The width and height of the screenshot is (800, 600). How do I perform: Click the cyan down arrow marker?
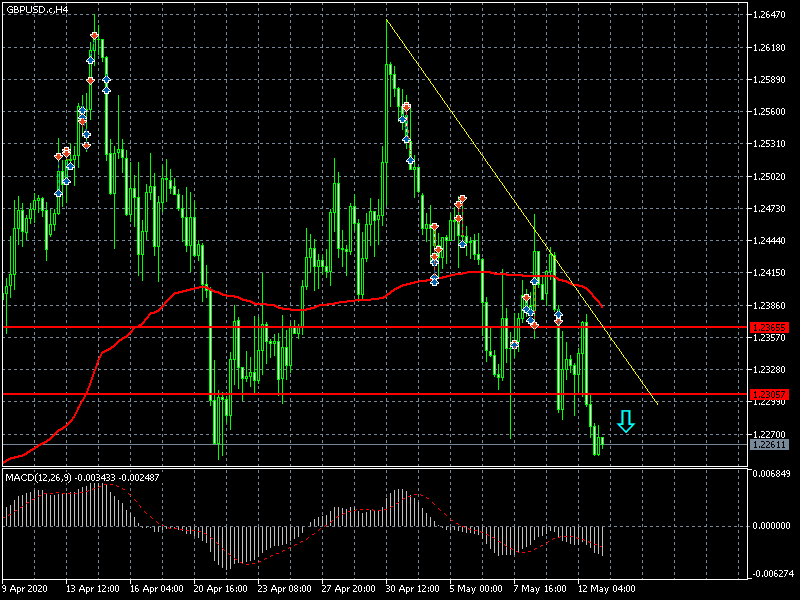point(626,421)
